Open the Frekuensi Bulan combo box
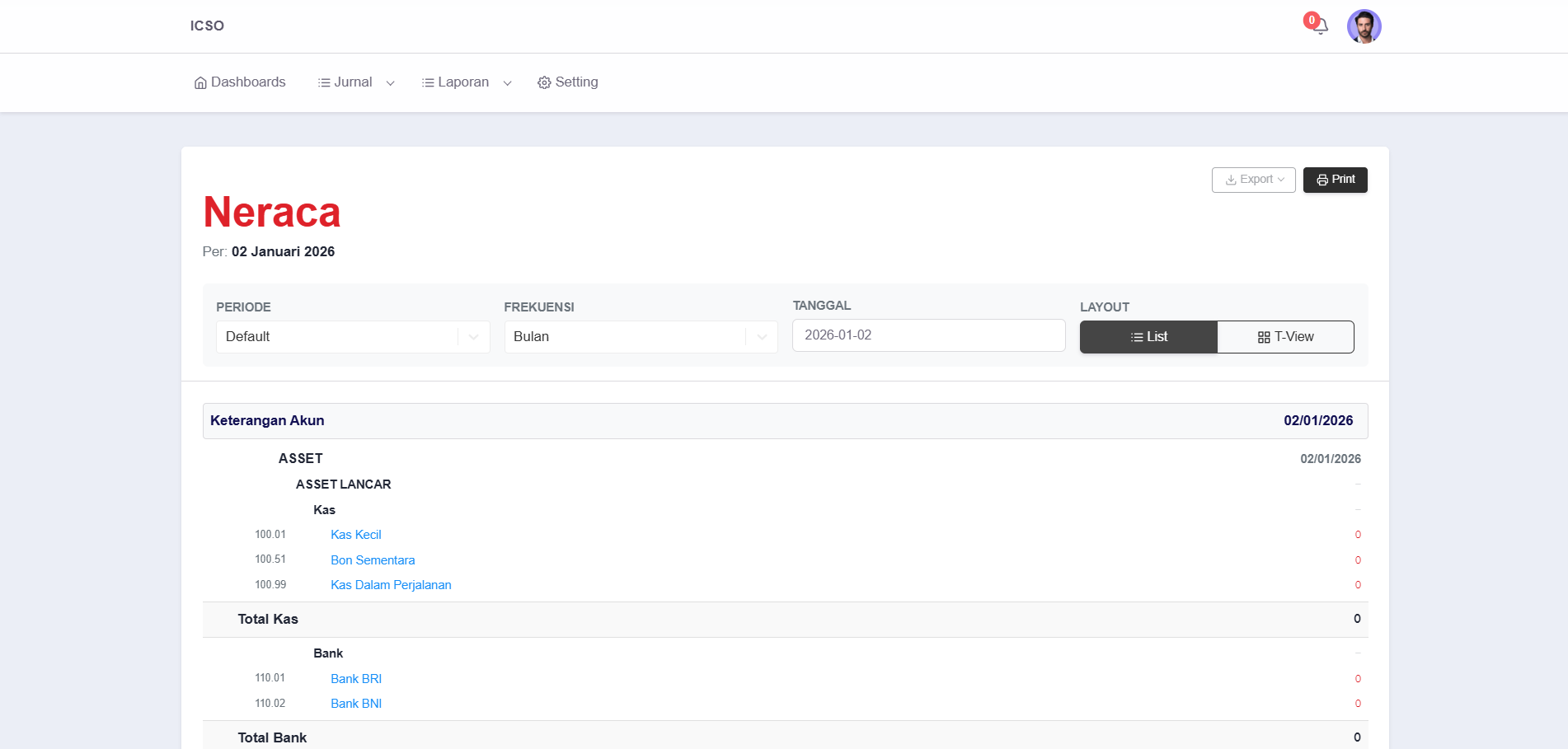Image resolution: width=1568 pixels, height=749 pixels. click(641, 337)
